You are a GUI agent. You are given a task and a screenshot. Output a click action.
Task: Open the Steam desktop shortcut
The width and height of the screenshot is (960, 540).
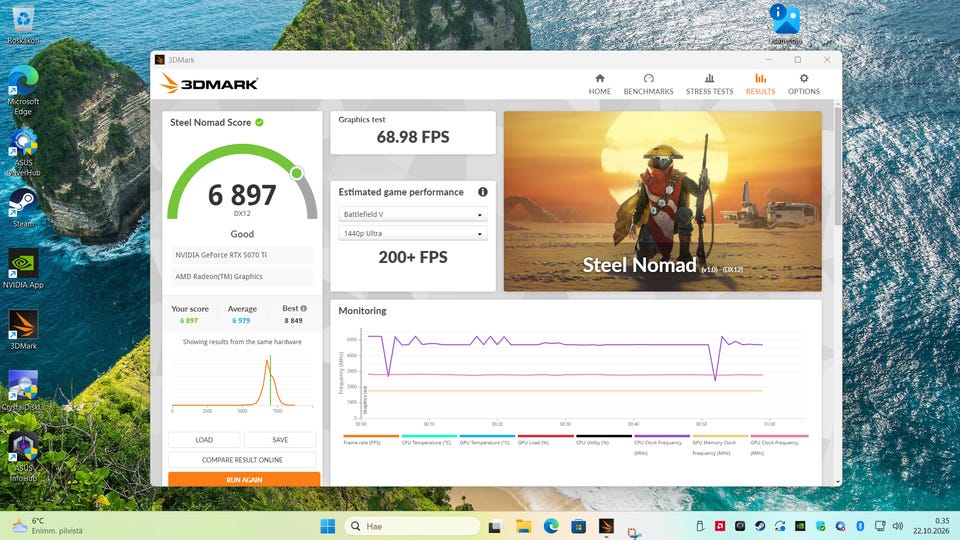tap(23, 207)
